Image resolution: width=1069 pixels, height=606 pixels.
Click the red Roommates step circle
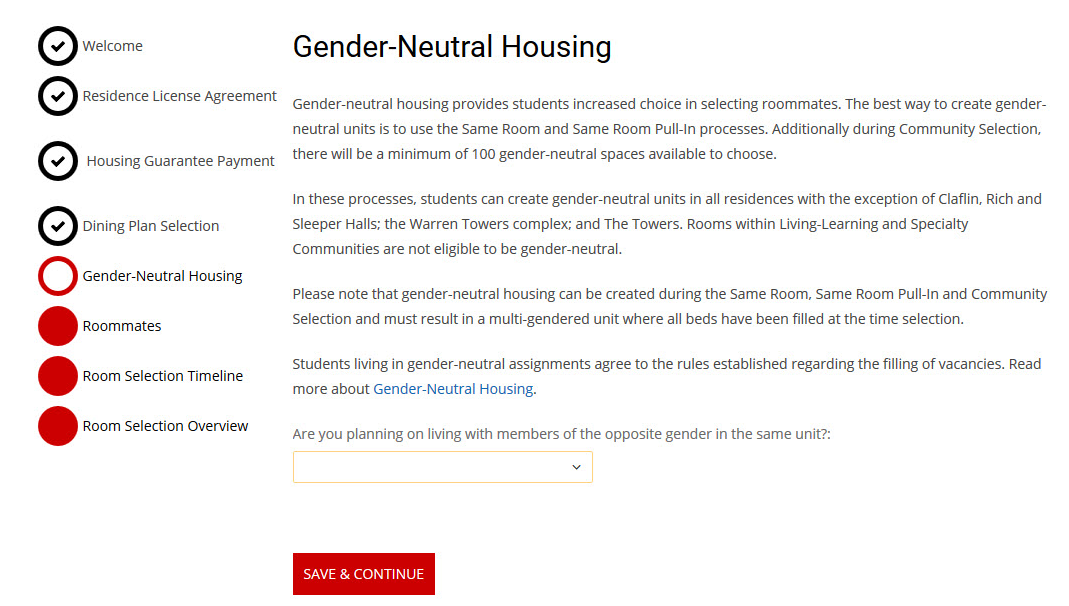(58, 326)
